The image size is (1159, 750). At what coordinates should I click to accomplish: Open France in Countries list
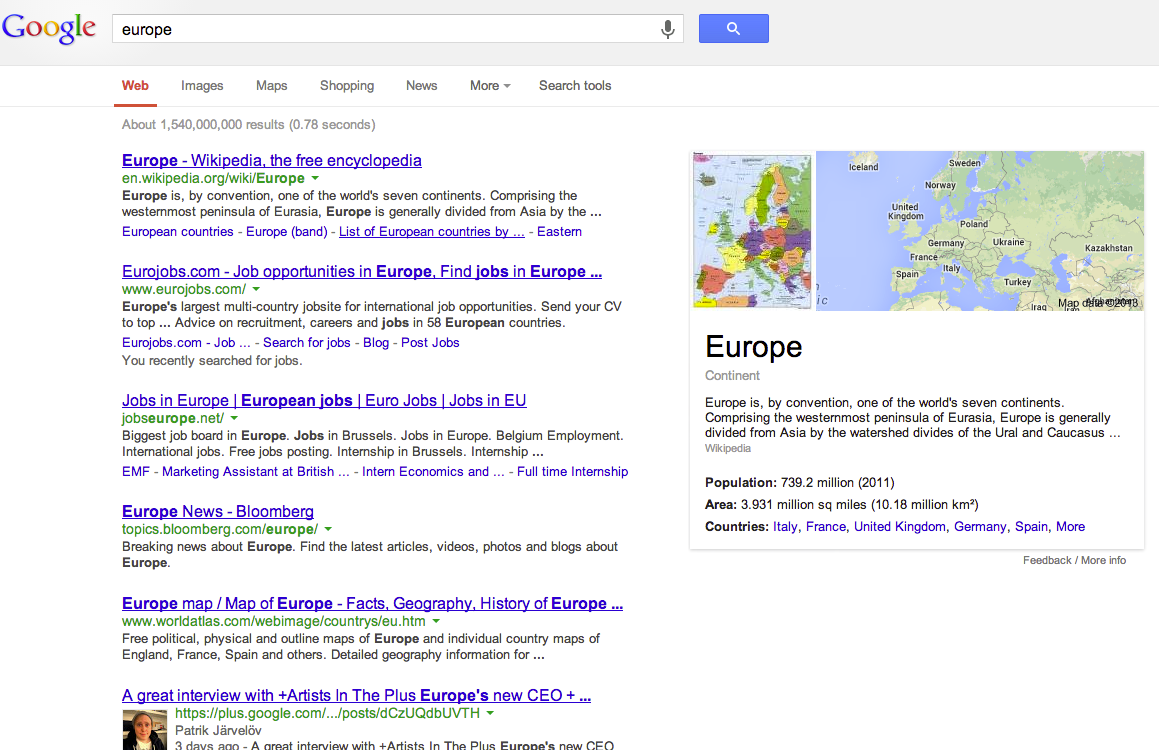point(826,527)
